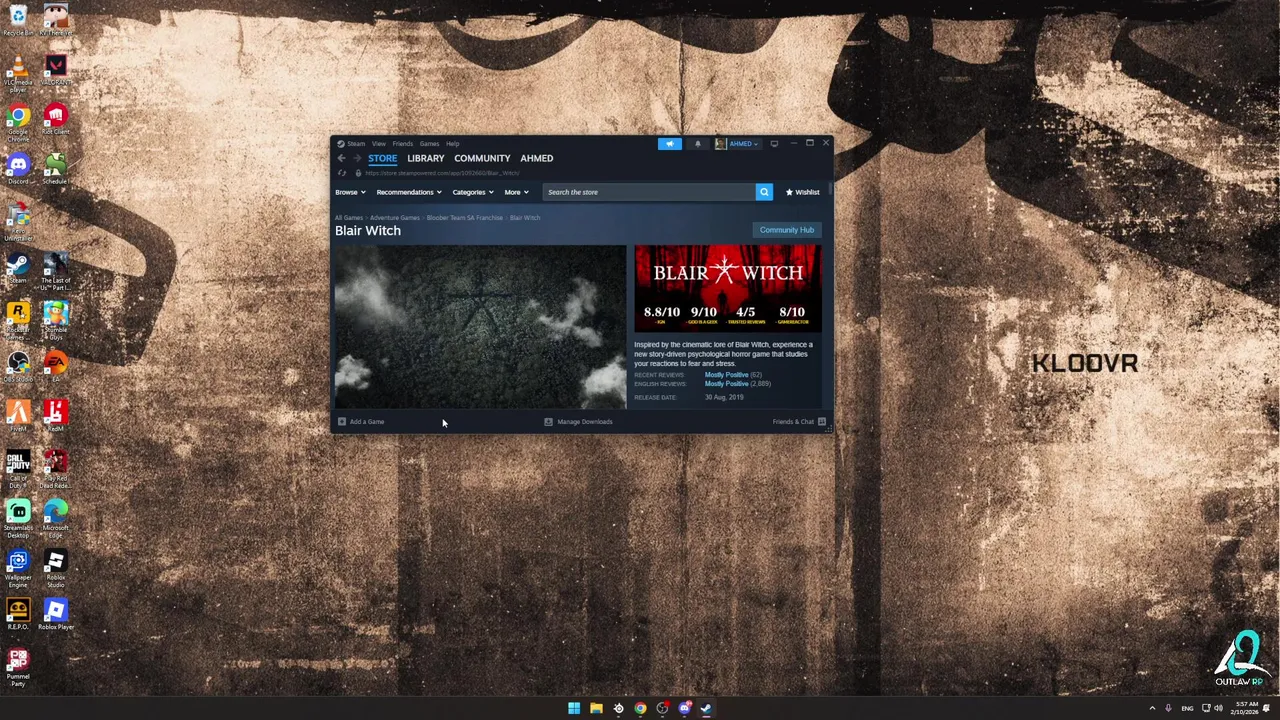The height and width of the screenshot is (720, 1280).
Task: Switch to the COMMUNITY tab
Action: 482,158
